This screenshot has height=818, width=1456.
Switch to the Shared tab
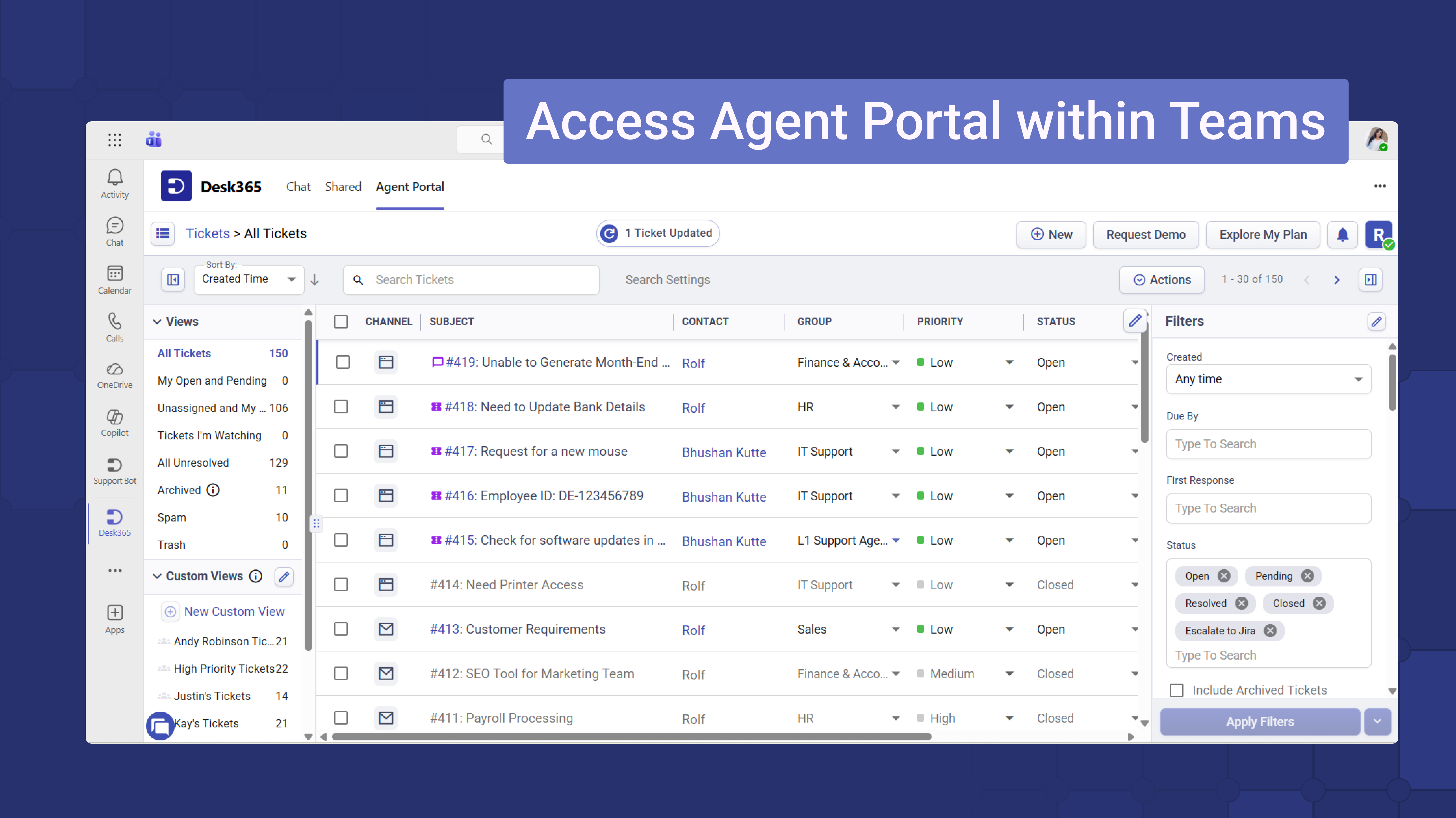tap(343, 186)
